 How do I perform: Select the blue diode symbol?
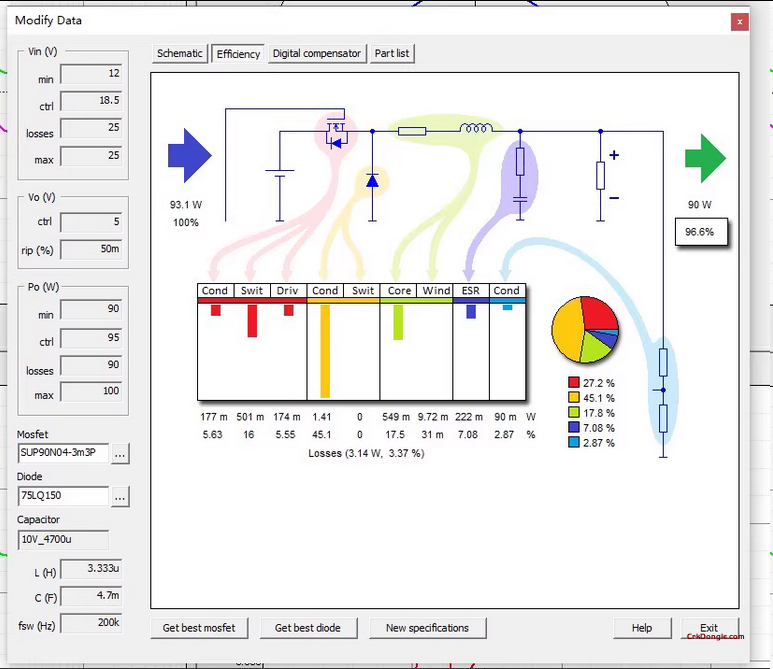pyautogui.click(x=372, y=181)
